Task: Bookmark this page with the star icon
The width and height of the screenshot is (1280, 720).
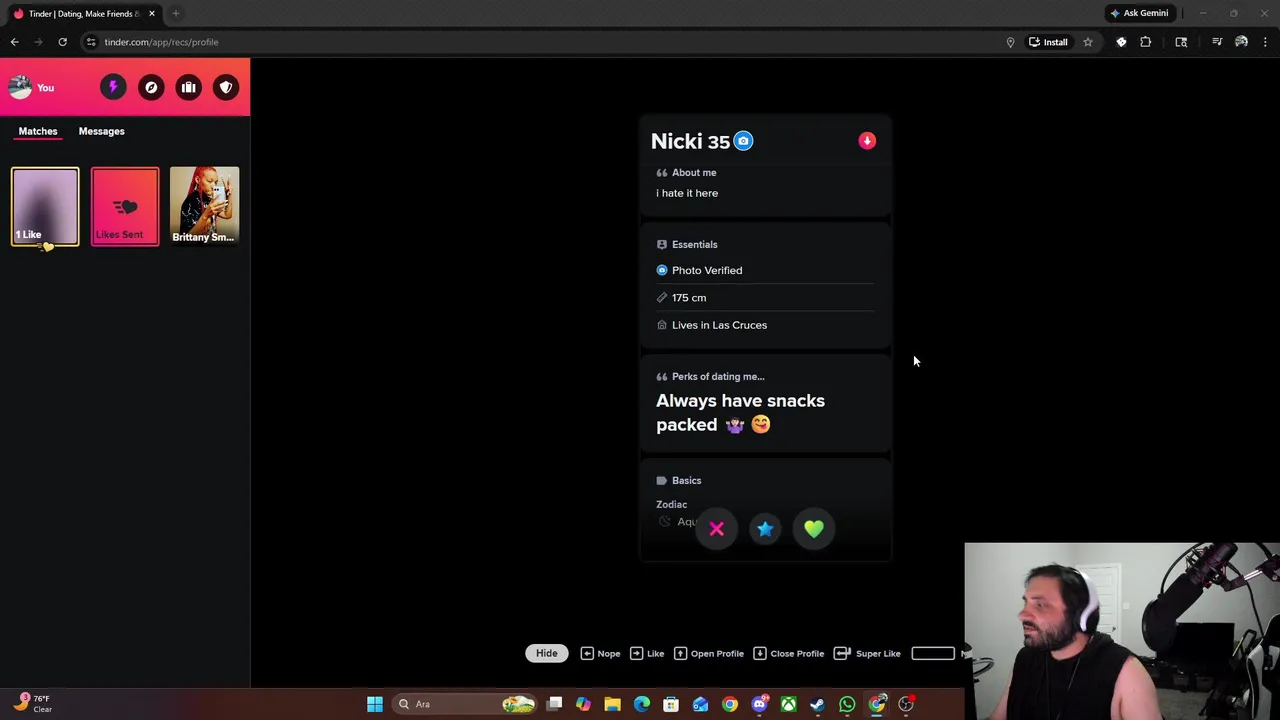Action: pyautogui.click(x=1088, y=42)
